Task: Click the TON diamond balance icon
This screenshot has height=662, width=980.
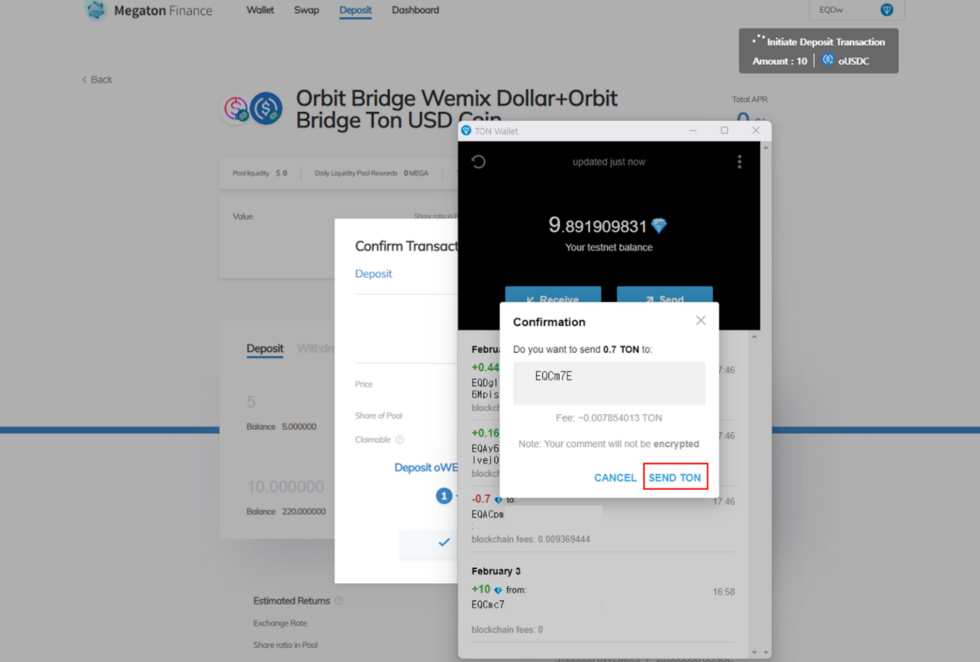Action: [659, 226]
